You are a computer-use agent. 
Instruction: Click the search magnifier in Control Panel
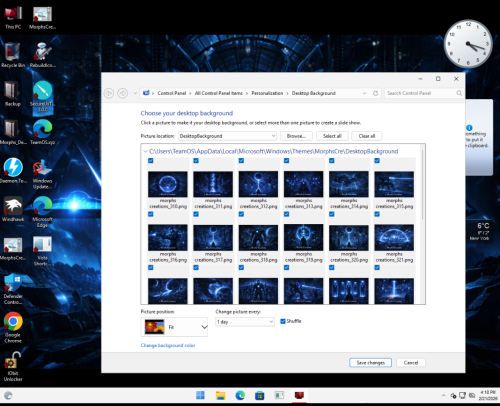click(x=459, y=93)
